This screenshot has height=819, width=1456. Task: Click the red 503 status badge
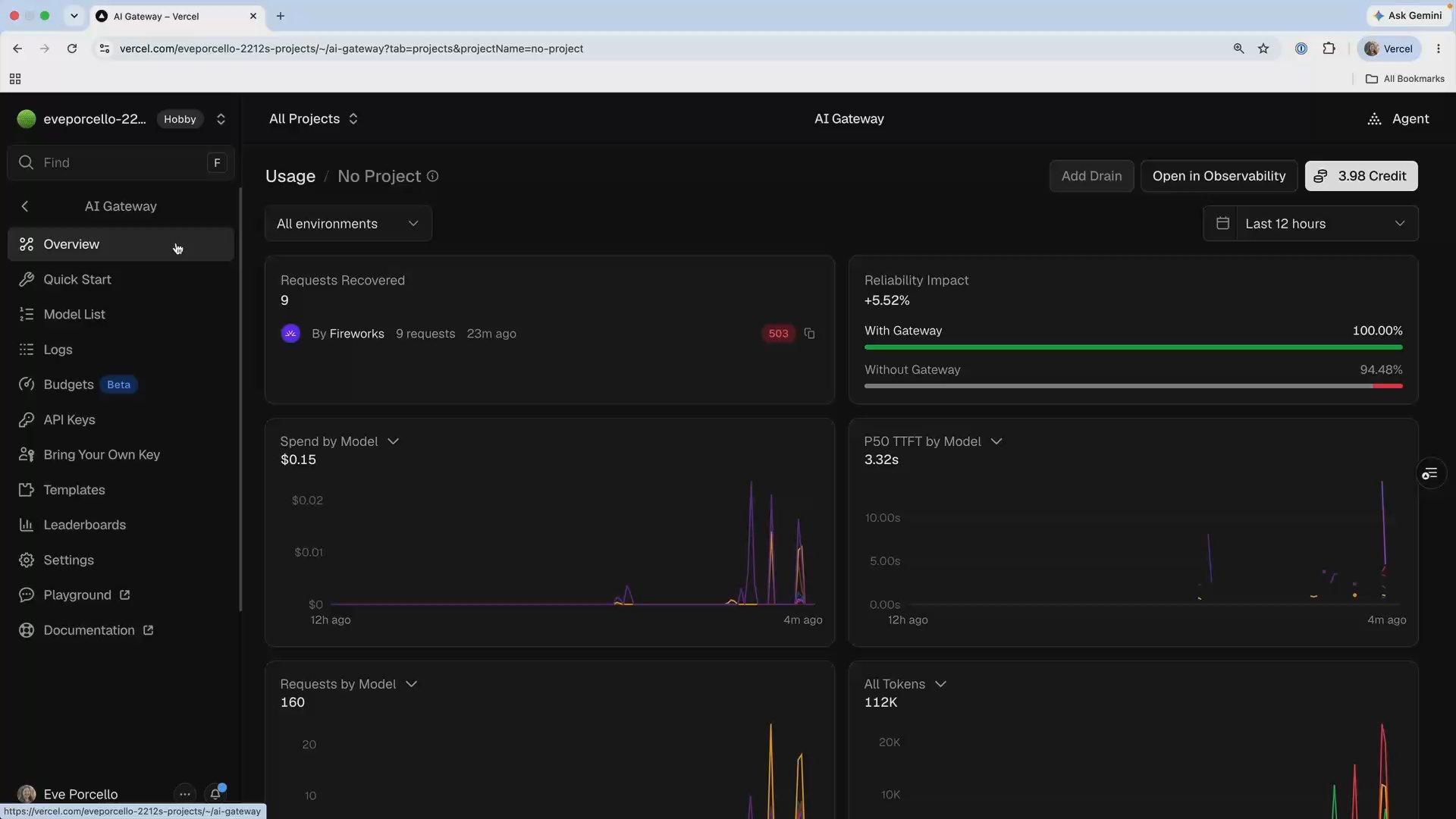778,334
